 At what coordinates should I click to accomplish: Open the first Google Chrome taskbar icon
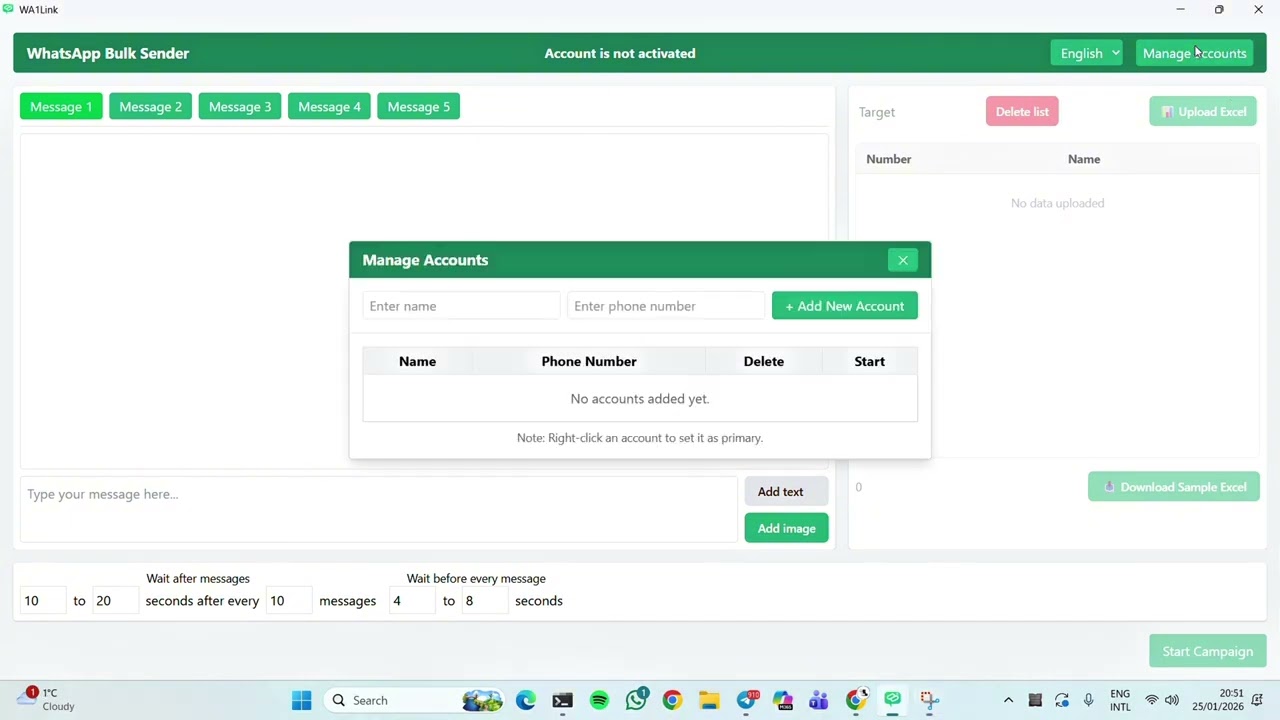672,700
